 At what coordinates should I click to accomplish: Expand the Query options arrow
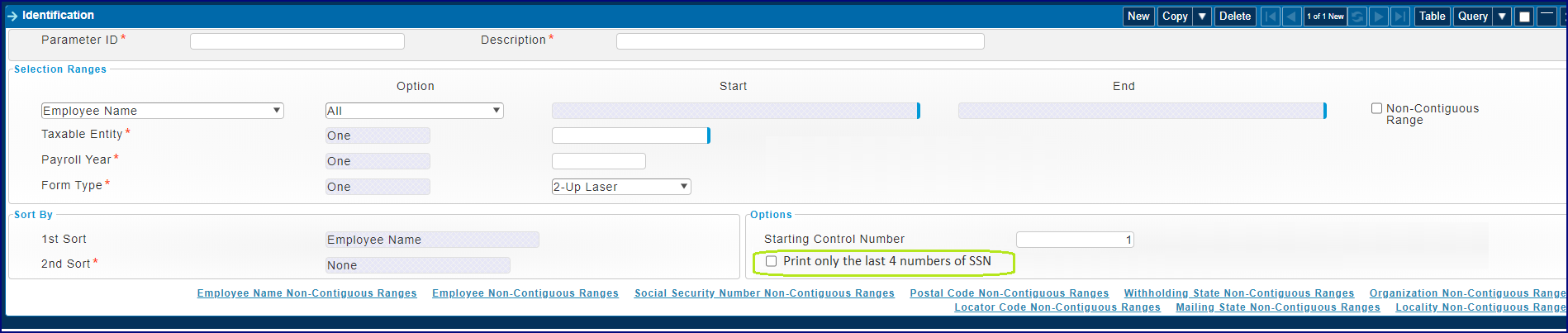click(x=1502, y=17)
